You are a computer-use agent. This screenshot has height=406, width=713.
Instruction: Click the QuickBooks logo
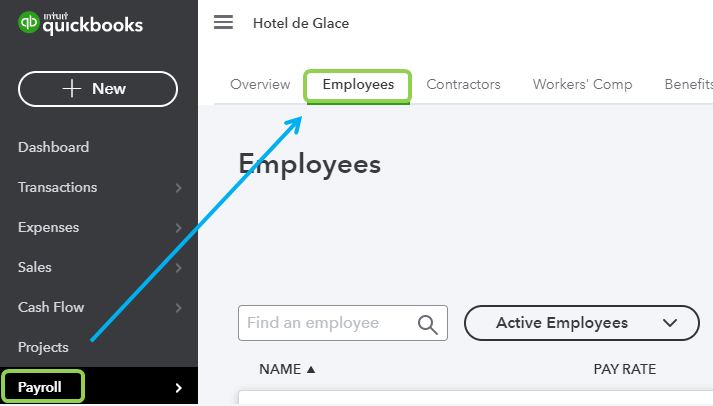coord(80,23)
